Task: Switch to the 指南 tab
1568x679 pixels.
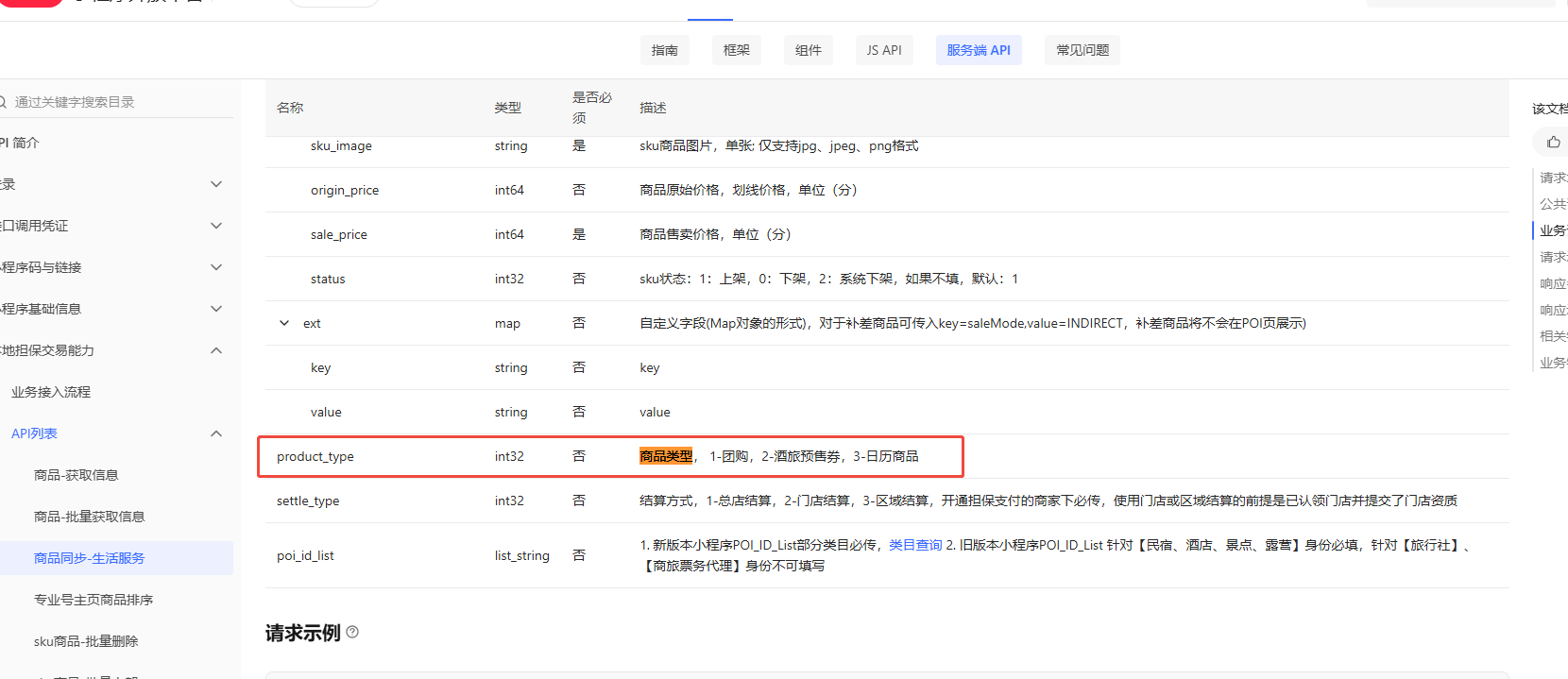Action: 664,50
